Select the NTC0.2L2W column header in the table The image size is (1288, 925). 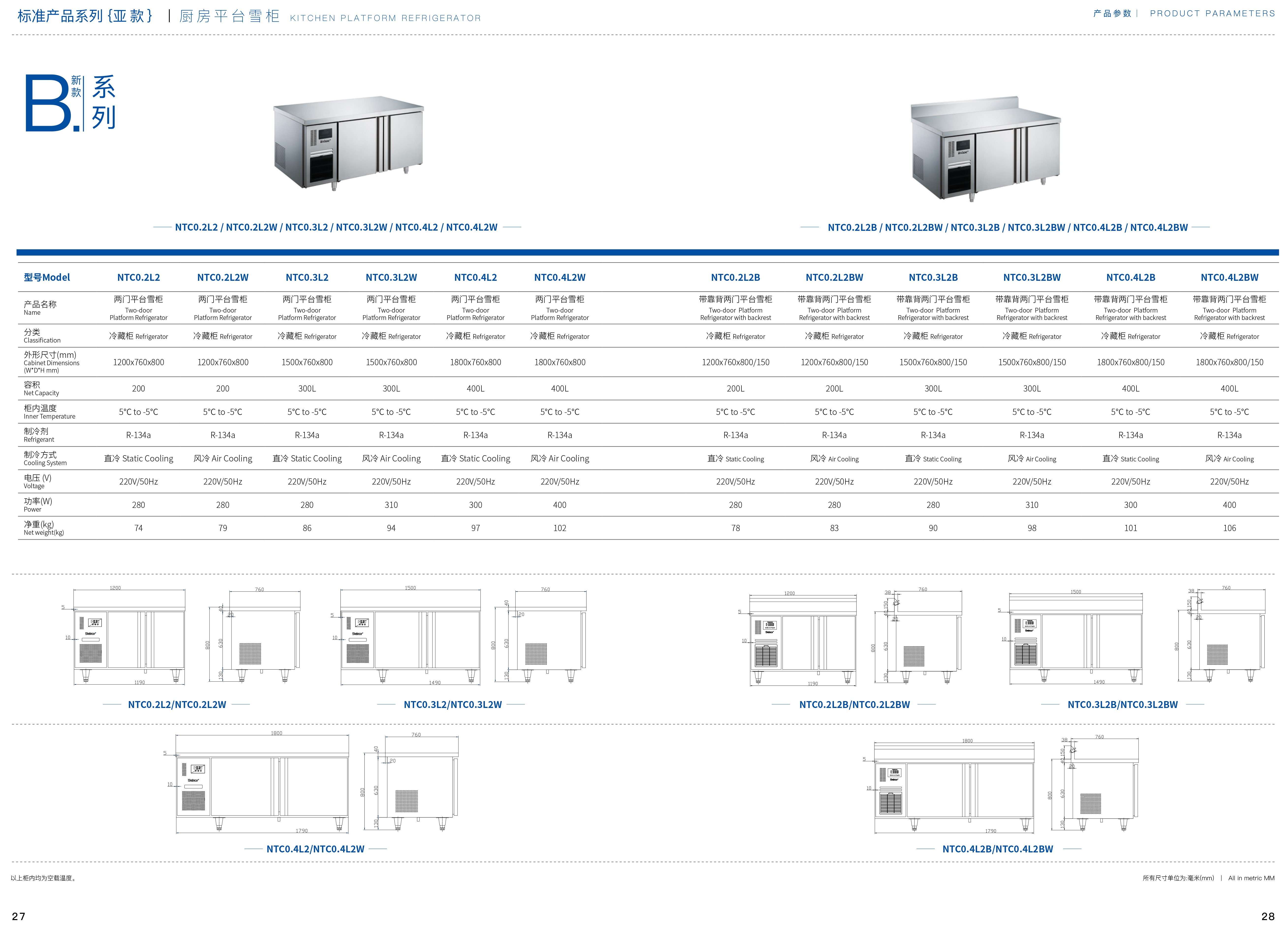223,277
